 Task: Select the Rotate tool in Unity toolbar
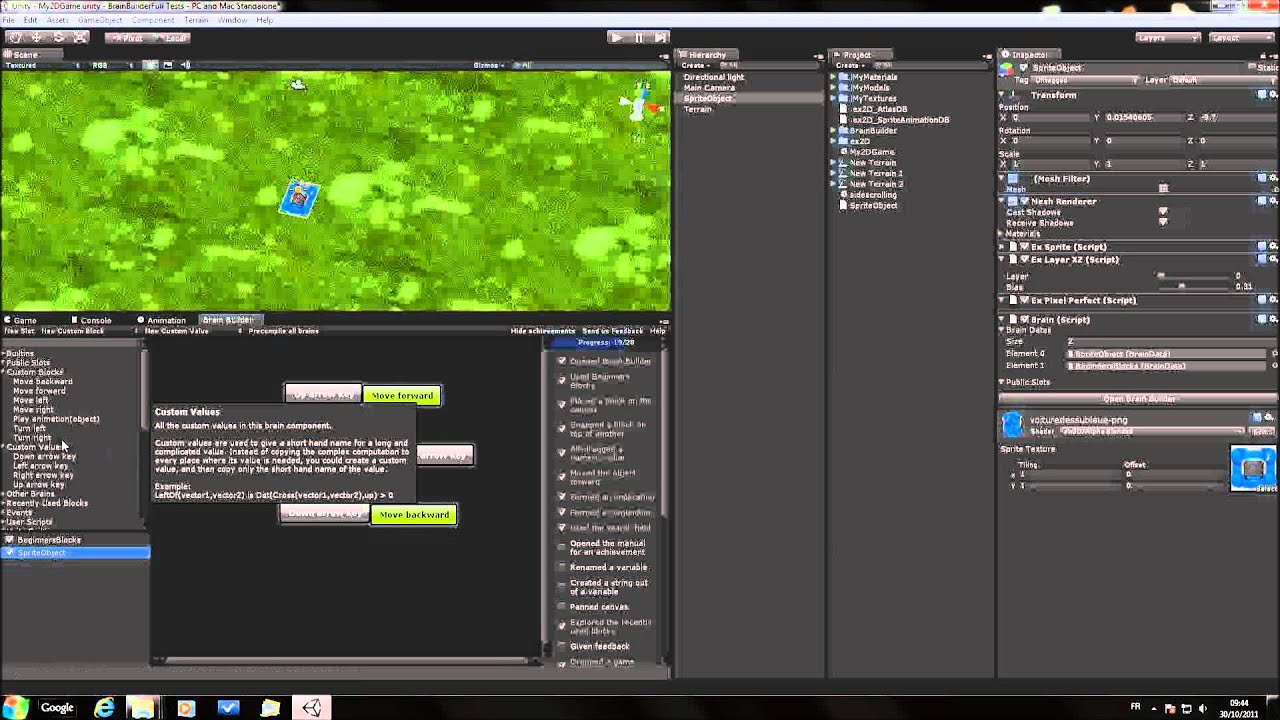(x=59, y=37)
